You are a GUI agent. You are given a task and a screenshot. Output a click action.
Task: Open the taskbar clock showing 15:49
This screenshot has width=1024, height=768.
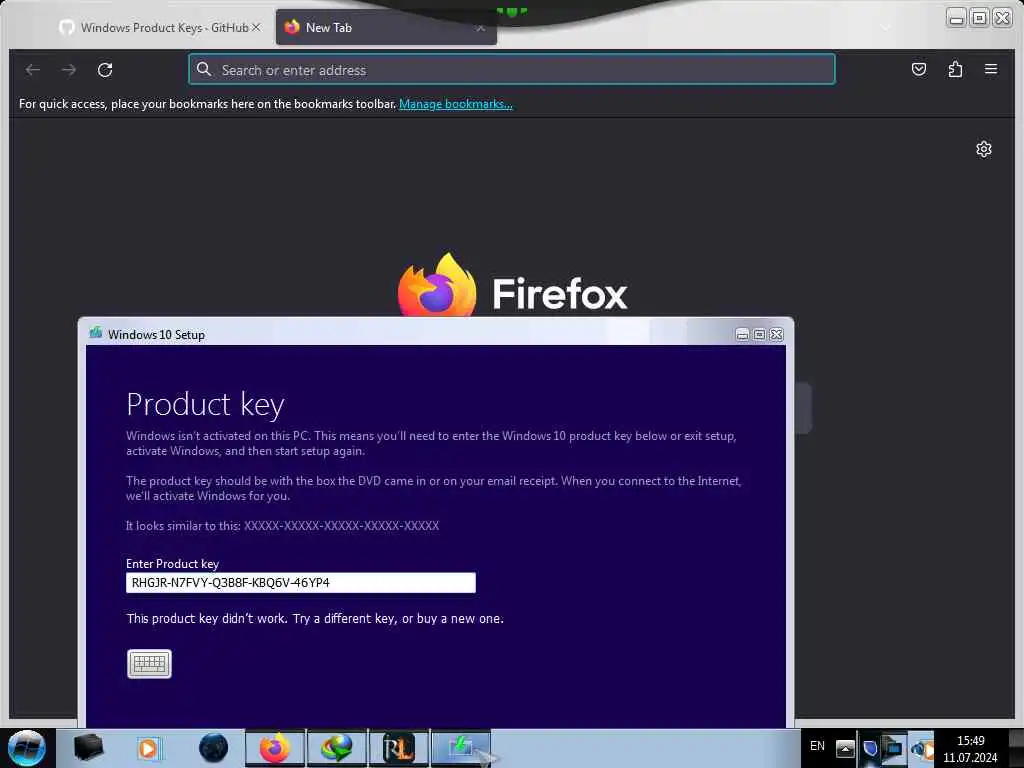[x=970, y=741]
